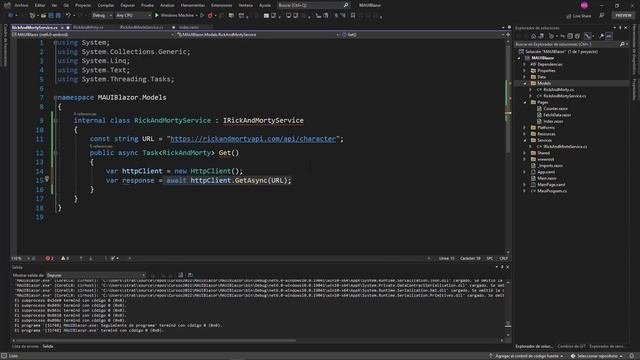Switch to the Index.razor editor tab
Viewport: 640px width, 360px height.
coord(189,27)
